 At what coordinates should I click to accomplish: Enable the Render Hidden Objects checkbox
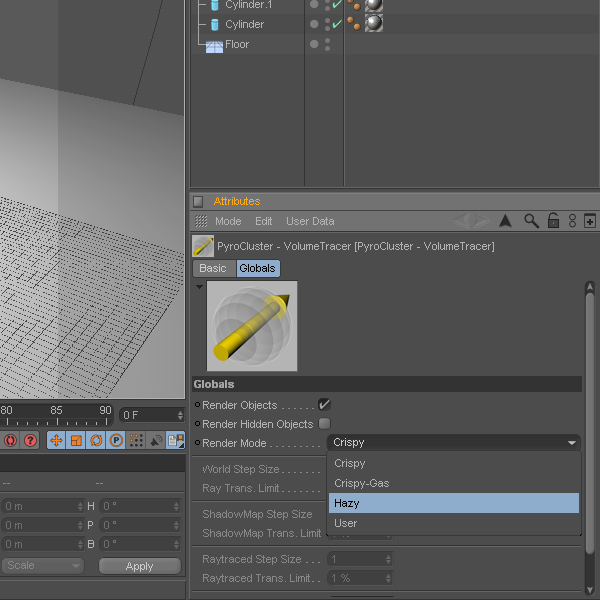pos(324,424)
